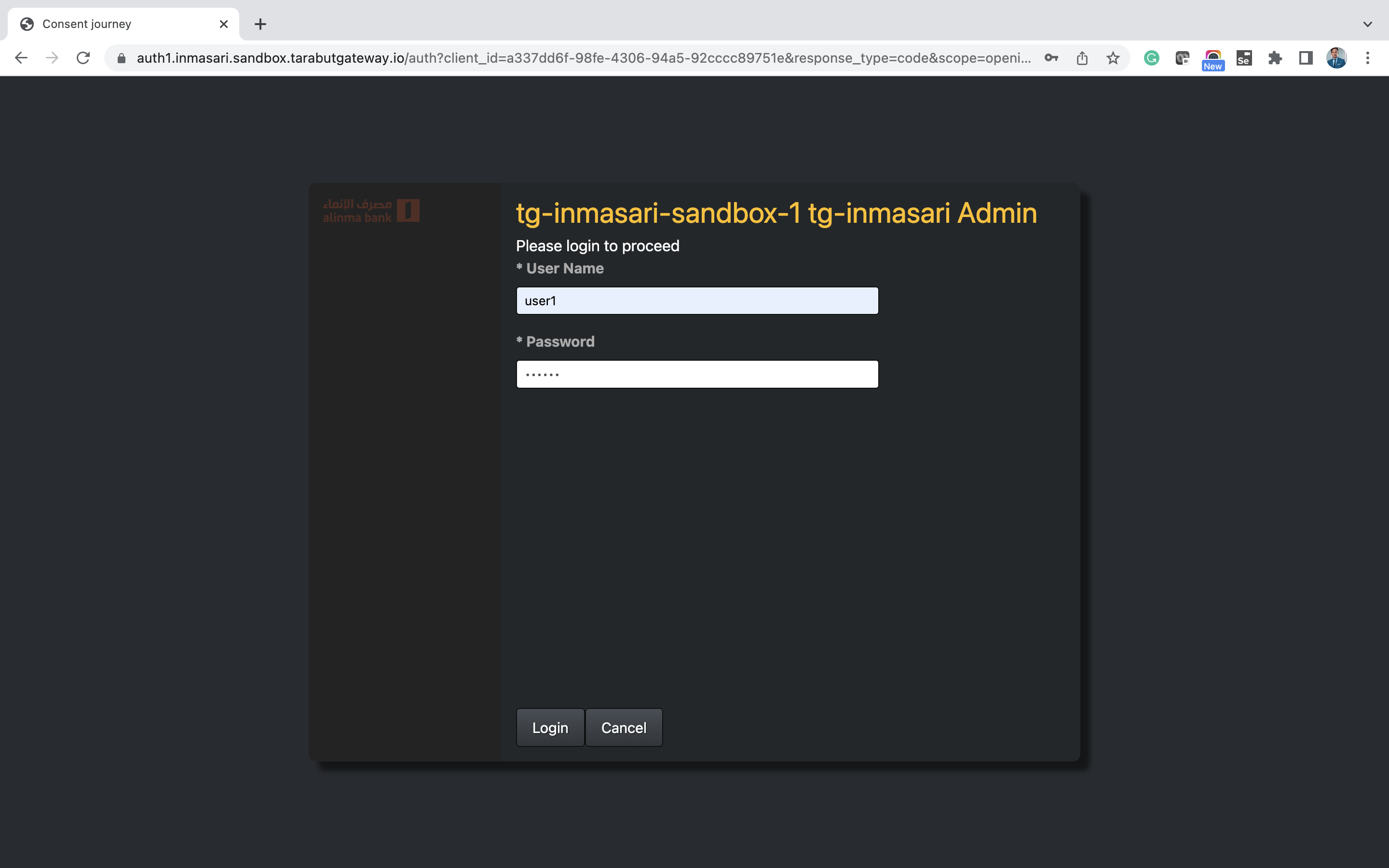1389x868 pixels.
Task: Click the Chrome password key icon
Action: (1051, 58)
